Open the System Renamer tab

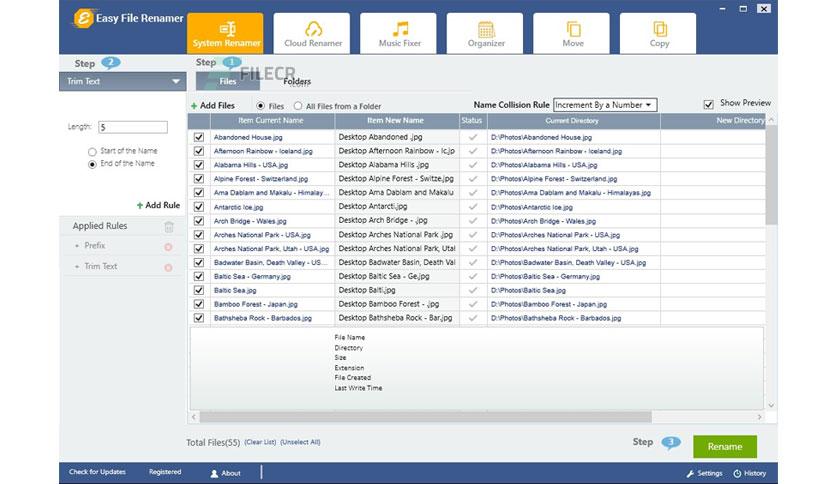[x=225, y=34]
